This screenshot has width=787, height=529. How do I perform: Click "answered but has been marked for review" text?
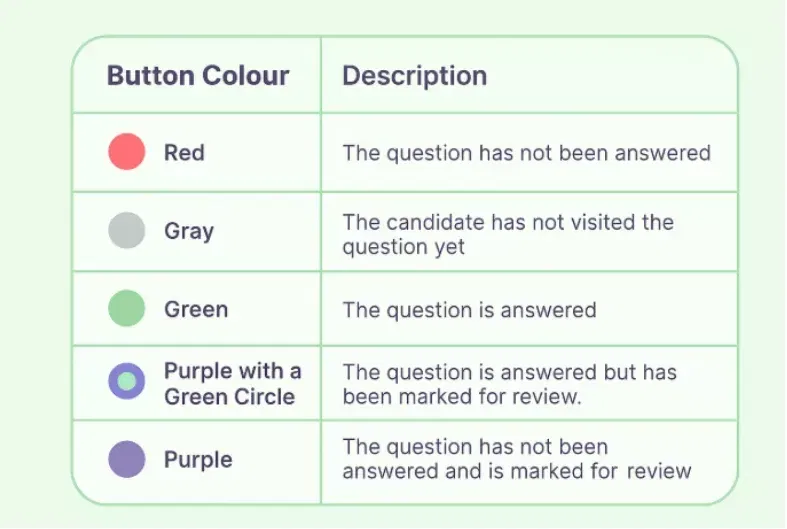tap(509, 384)
